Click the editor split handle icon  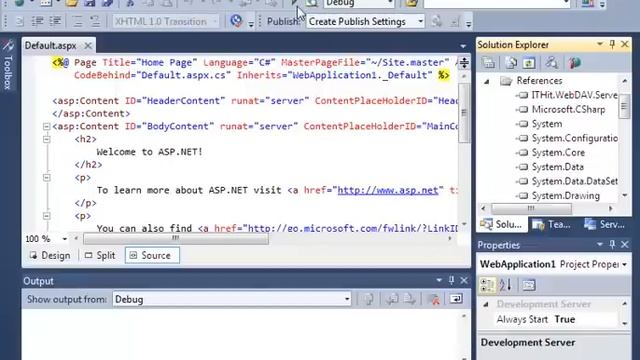tap(464, 63)
